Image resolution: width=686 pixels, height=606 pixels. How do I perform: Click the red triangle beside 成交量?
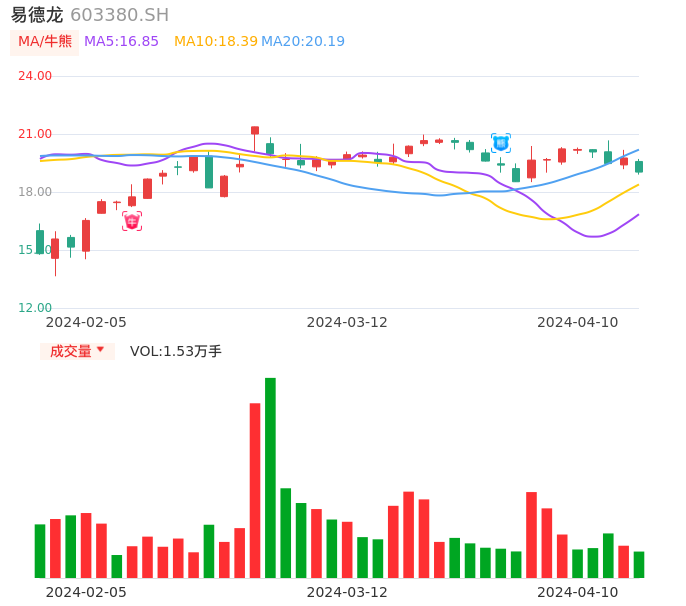click(x=100, y=350)
